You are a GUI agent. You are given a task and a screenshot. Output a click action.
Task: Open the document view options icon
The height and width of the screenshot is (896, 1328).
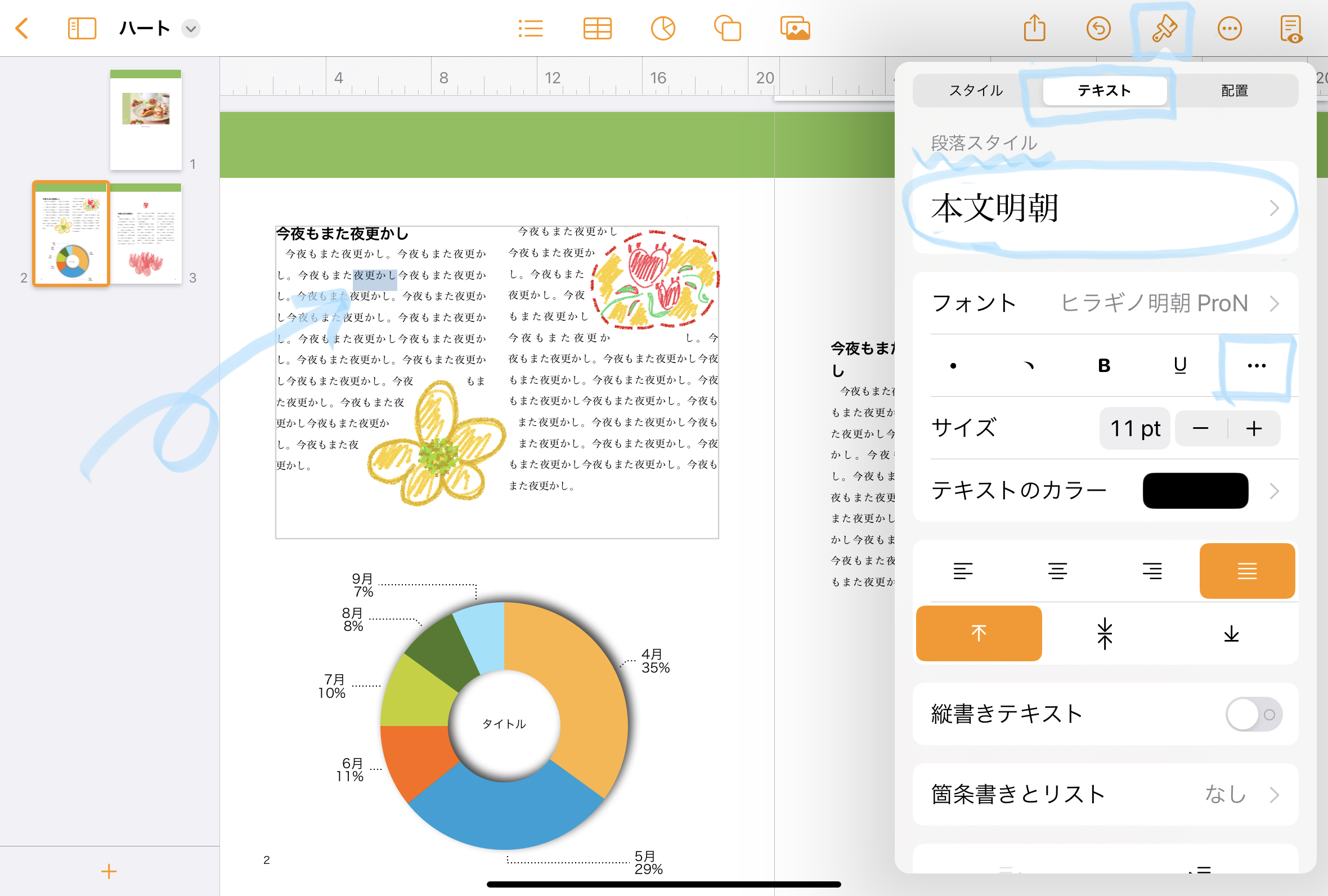1291,29
